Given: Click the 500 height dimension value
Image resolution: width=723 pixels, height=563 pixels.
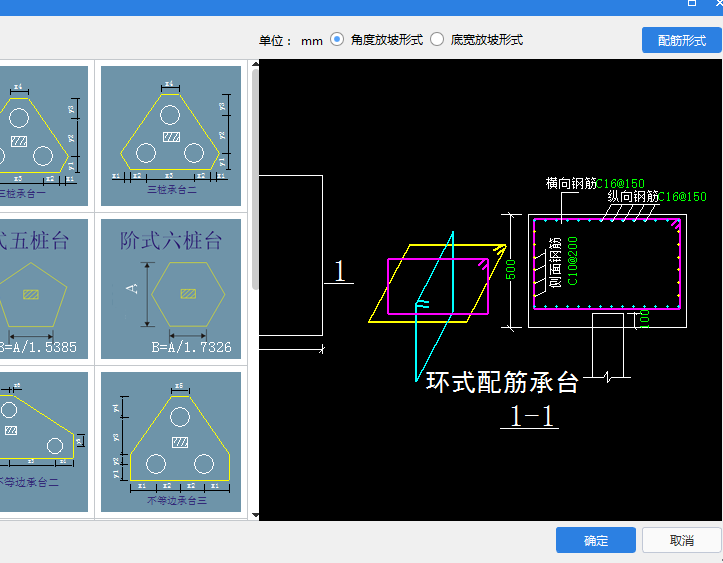Looking at the screenshot, I should point(509,270).
